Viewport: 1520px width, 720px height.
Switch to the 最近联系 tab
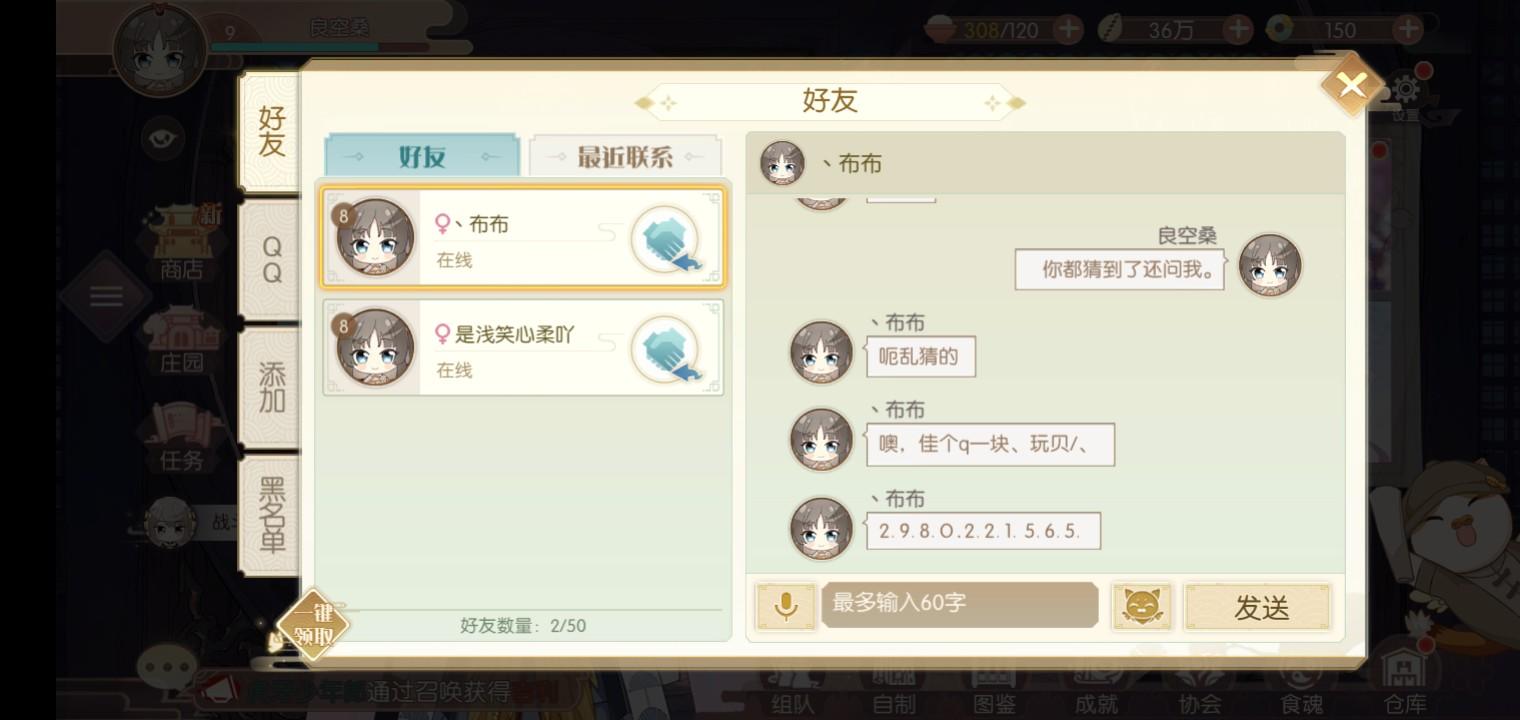coord(625,157)
